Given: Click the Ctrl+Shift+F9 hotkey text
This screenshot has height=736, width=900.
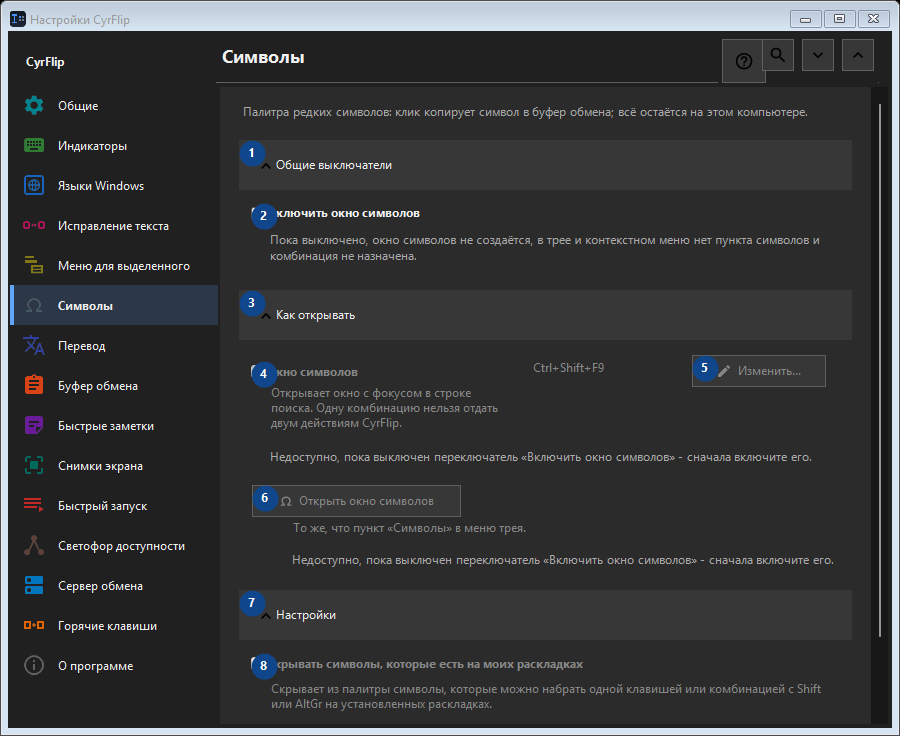Looking at the screenshot, I should [x=568, y=368].
